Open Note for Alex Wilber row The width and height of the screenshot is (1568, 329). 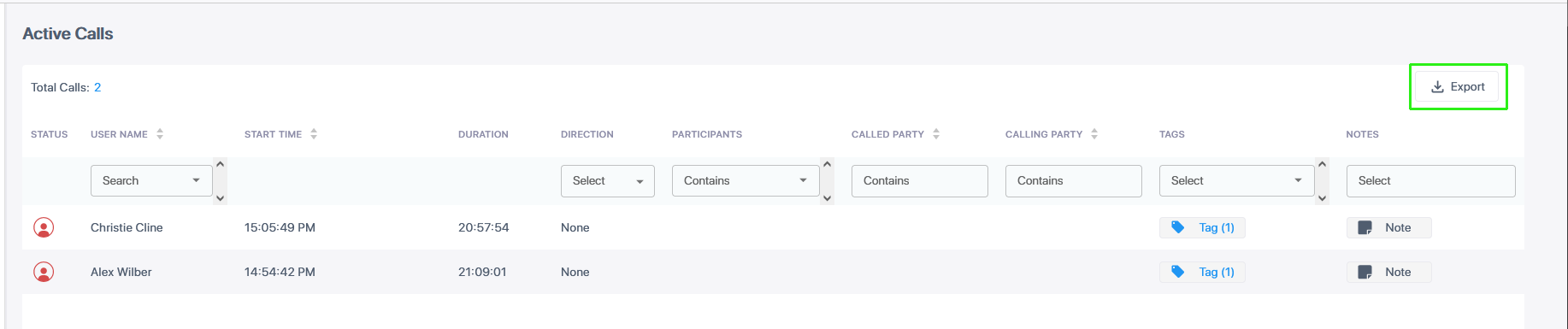(1388, 272)
